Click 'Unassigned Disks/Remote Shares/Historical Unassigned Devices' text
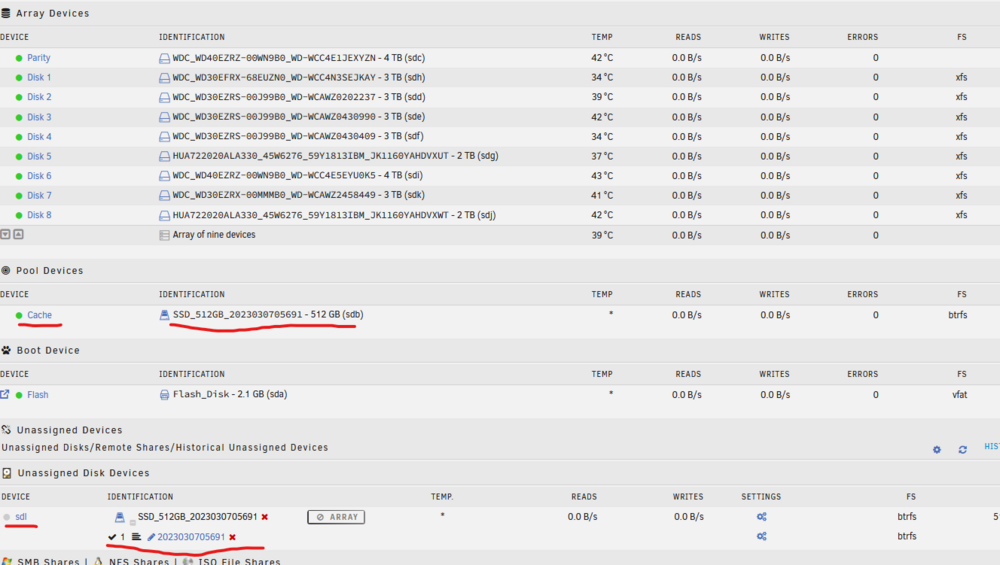Screen dimensions: 1000x565 [165, 448]
